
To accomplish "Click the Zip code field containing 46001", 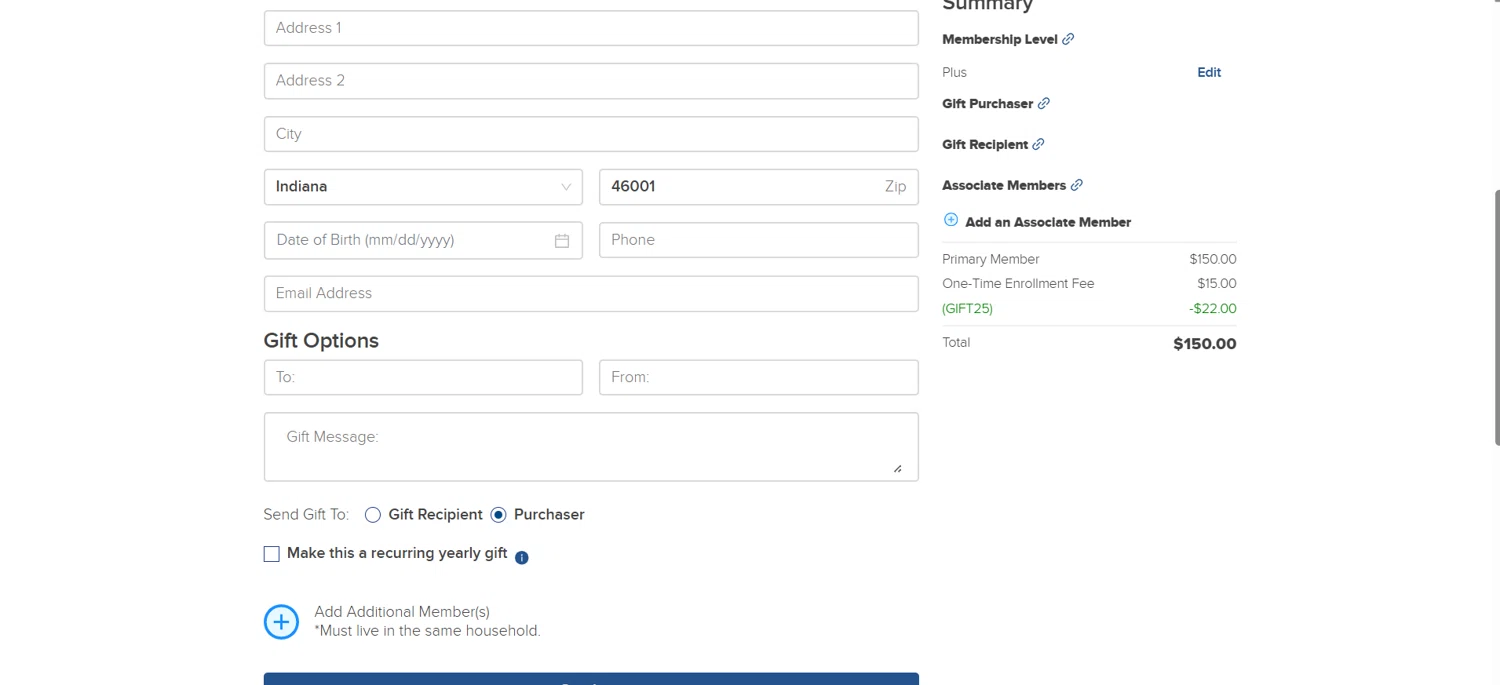I will 740,187.
